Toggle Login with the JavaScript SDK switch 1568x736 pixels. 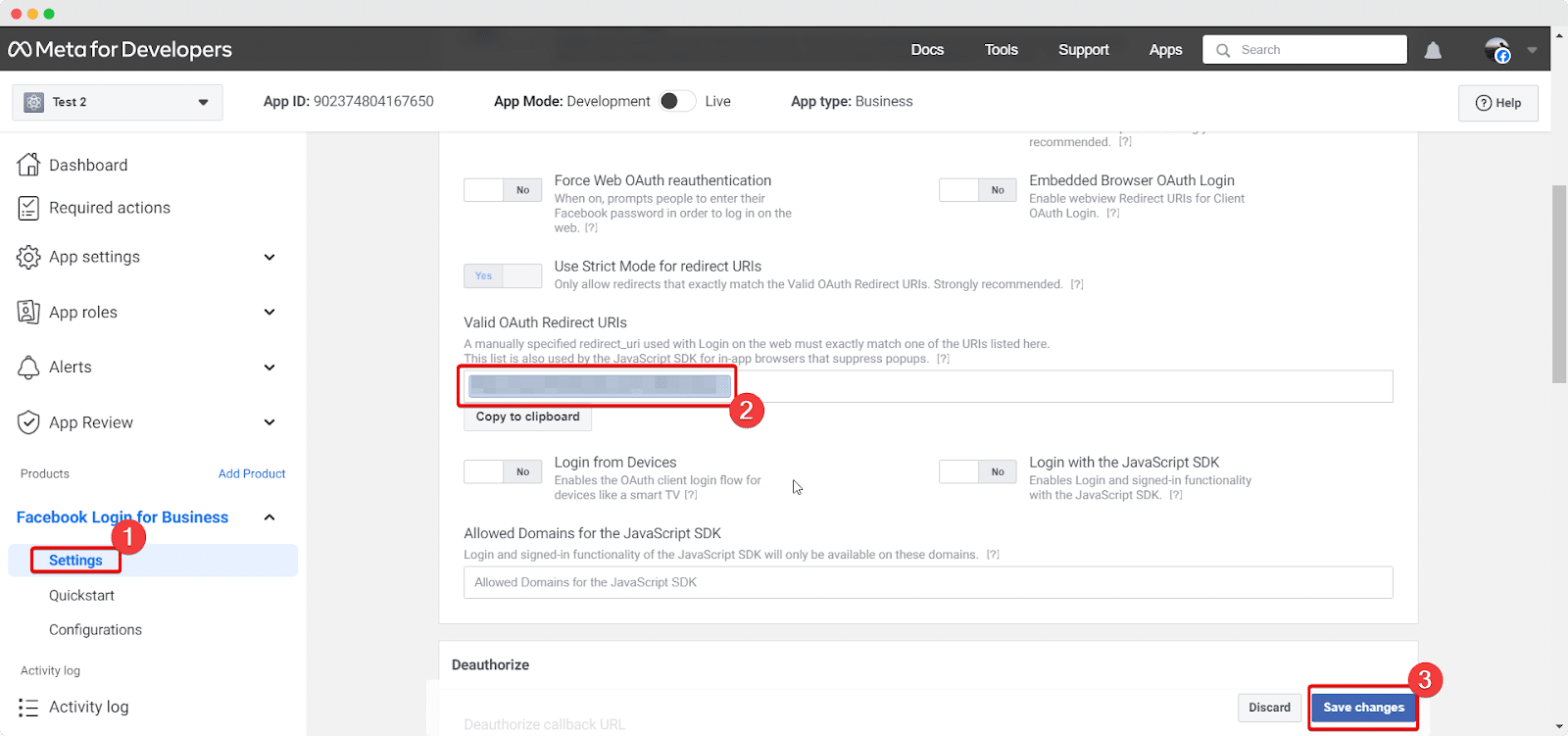[978, 471]
